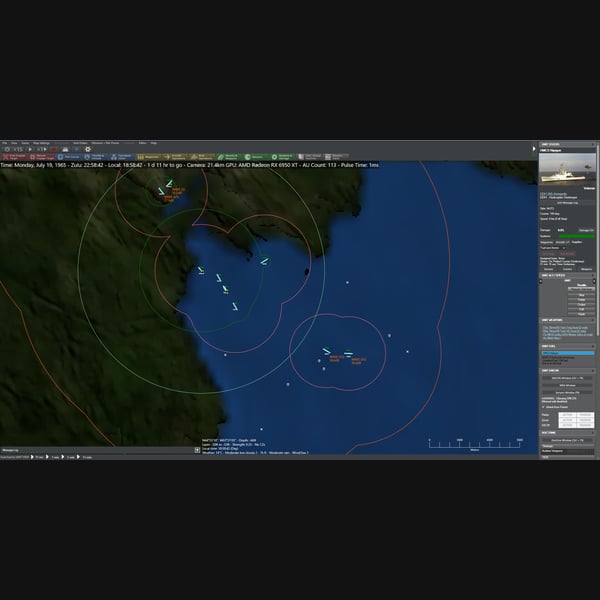The width and height of the screenshot is (600, 600).
Task: Click the red record/stop icon in toolbar
Action: pyautogui.click(x=54, y=149)
